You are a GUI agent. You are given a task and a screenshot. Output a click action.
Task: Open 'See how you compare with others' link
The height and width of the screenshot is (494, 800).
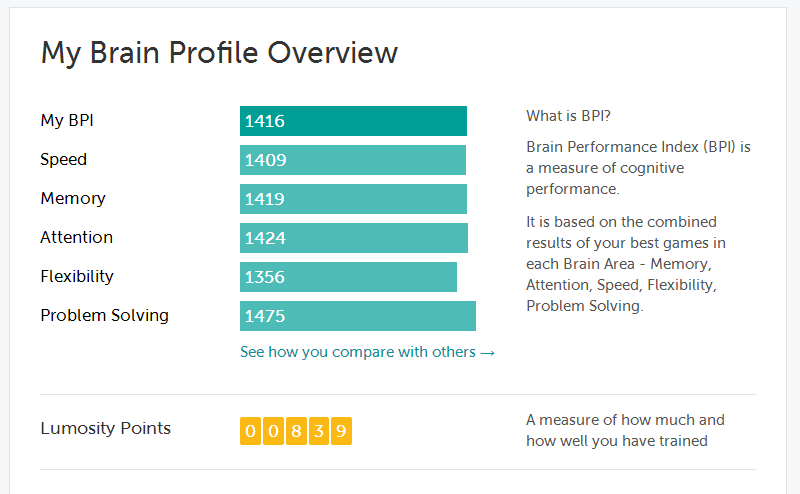pyautogui.click(x=367, y=352)
